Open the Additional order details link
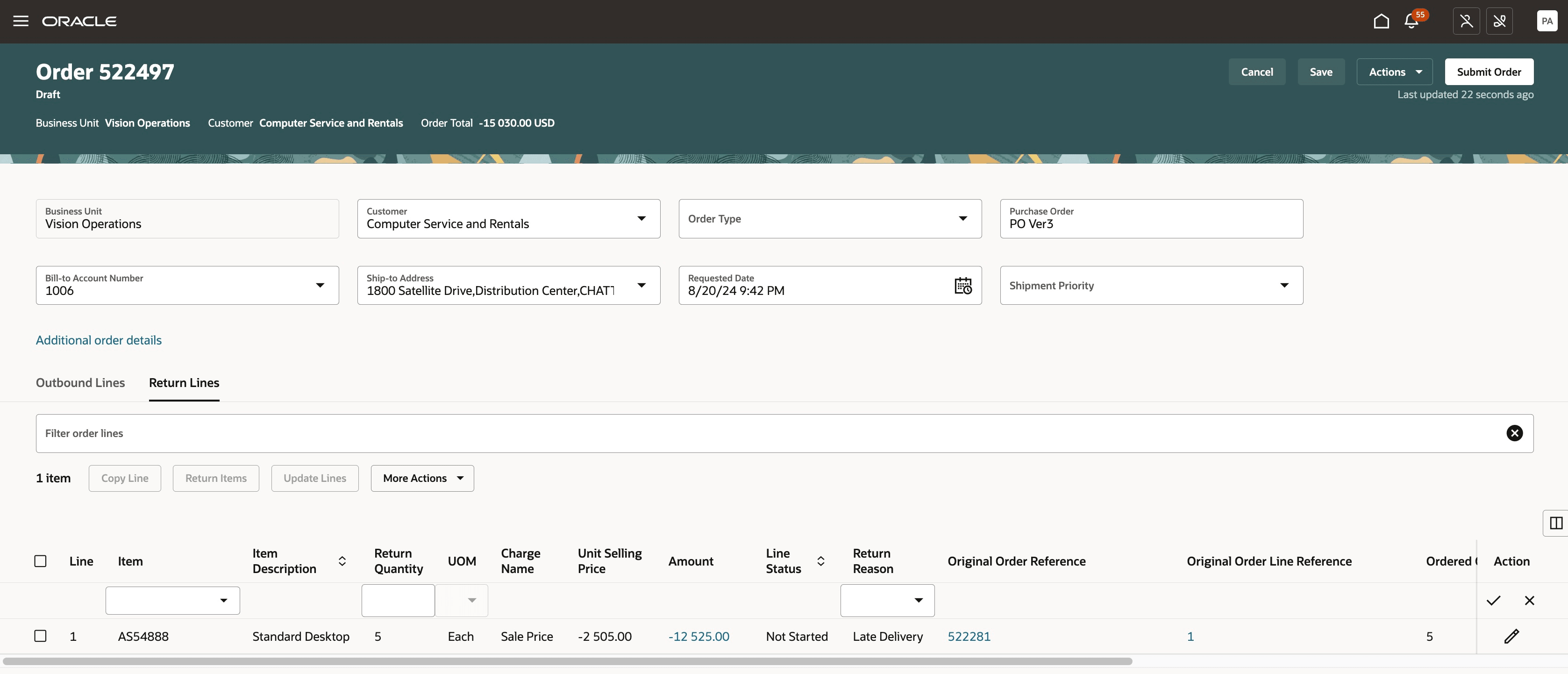 click(99, 340)
